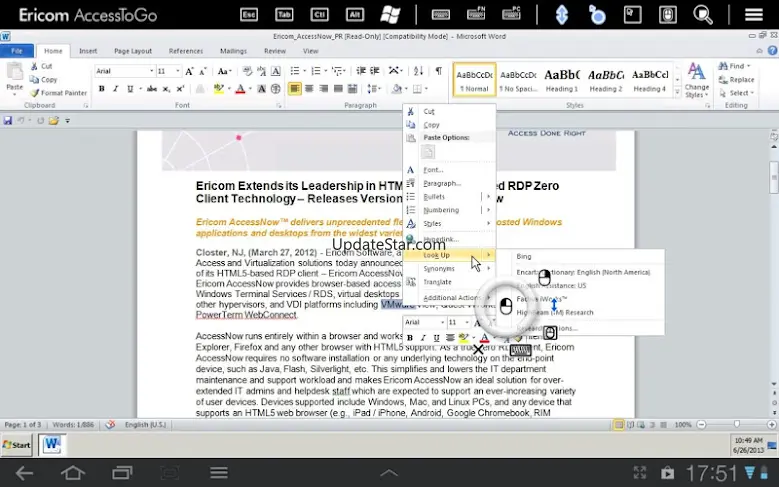Click the Decrease Indent icon

tap(361, 71)
